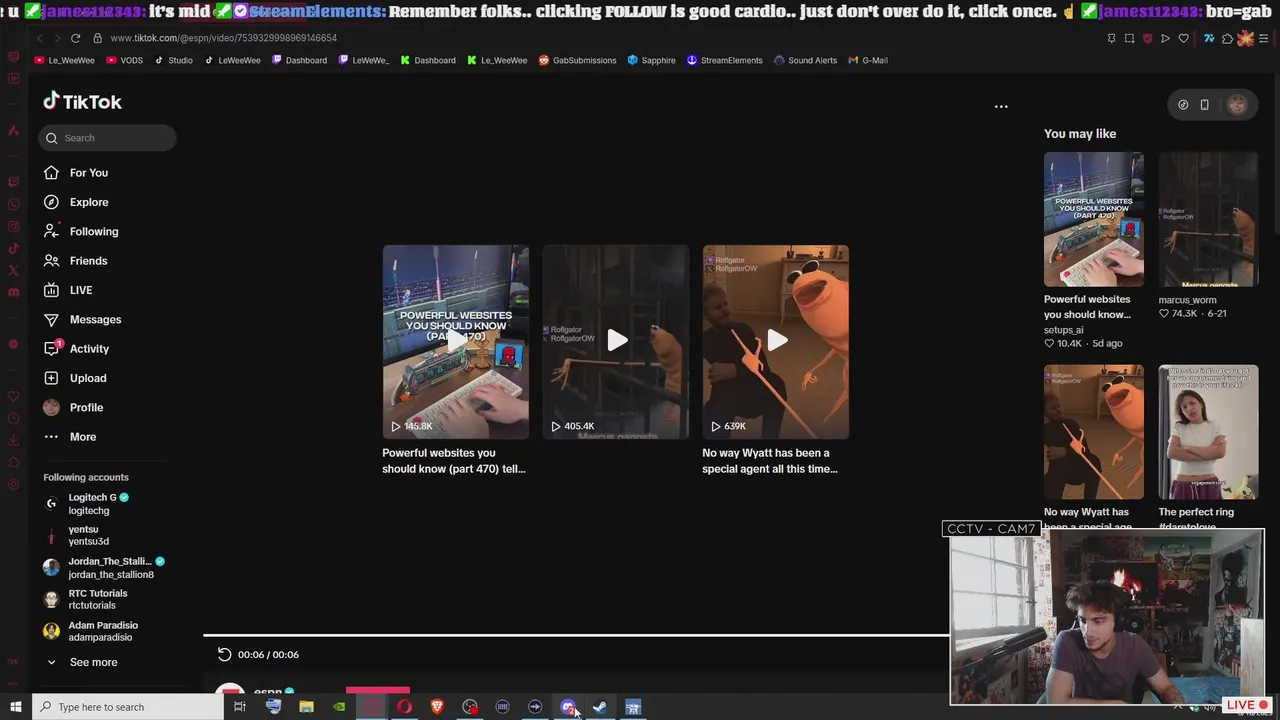Open Task View on the taskbar
The image size is (1280, 720).
point(240,707)
